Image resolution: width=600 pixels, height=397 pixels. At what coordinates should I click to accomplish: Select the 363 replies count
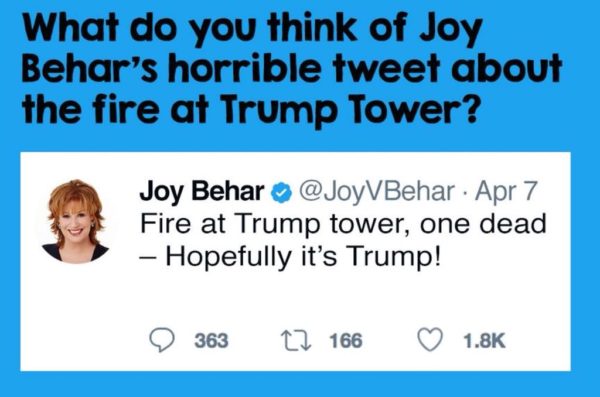(211, 341)
